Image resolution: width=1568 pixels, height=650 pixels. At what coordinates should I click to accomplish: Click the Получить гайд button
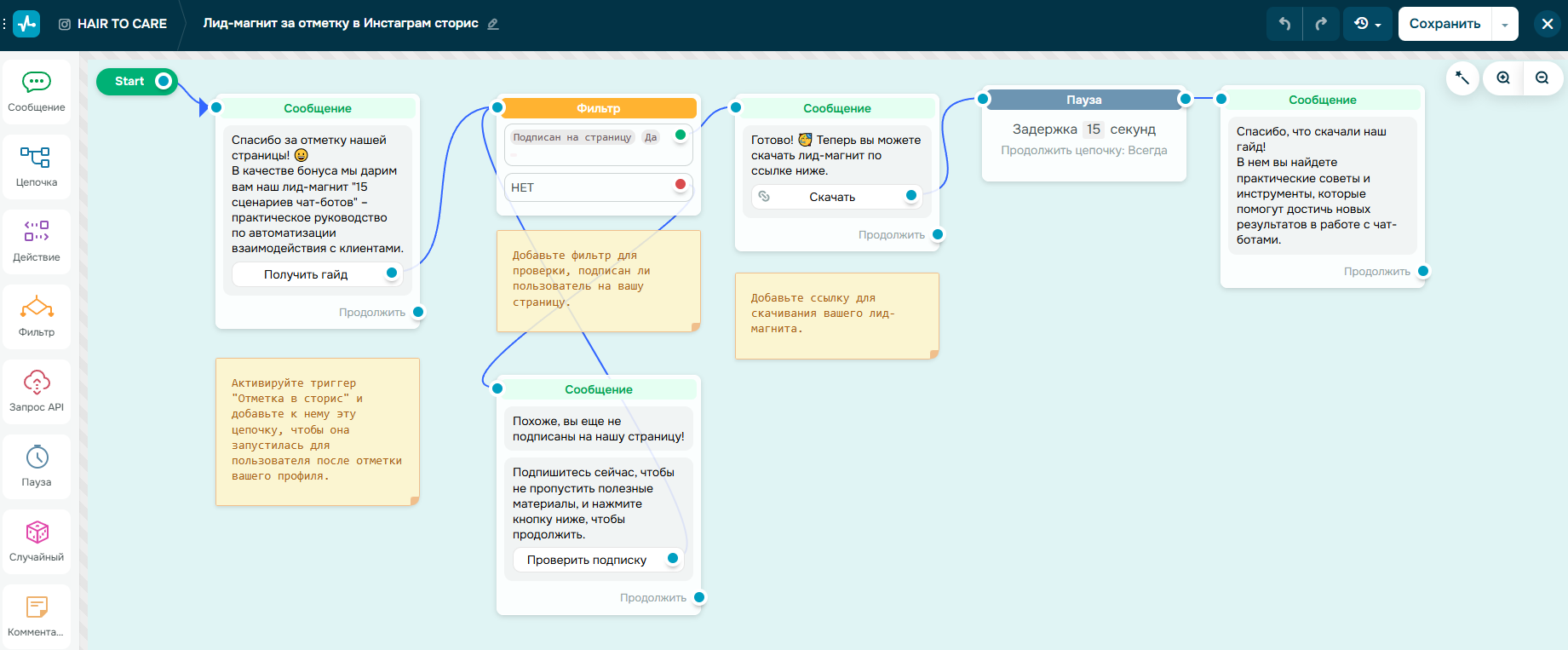(x=306, y=274)
